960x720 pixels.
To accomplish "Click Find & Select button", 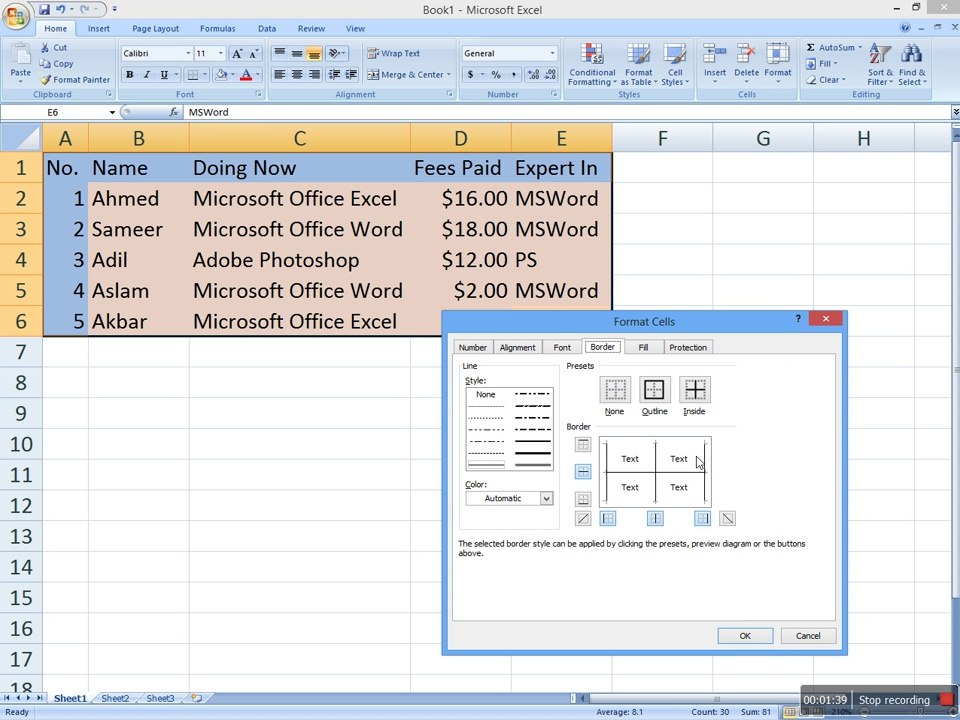I will point(912,65).
